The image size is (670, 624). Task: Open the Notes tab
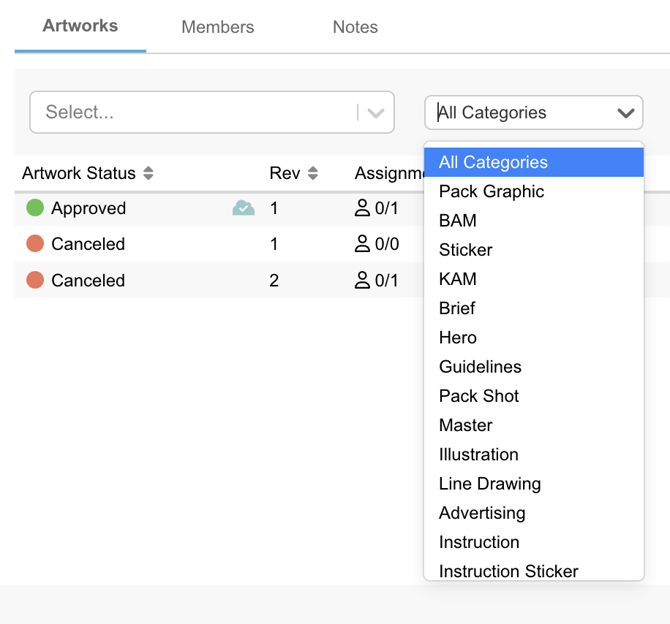coord(355,27)
